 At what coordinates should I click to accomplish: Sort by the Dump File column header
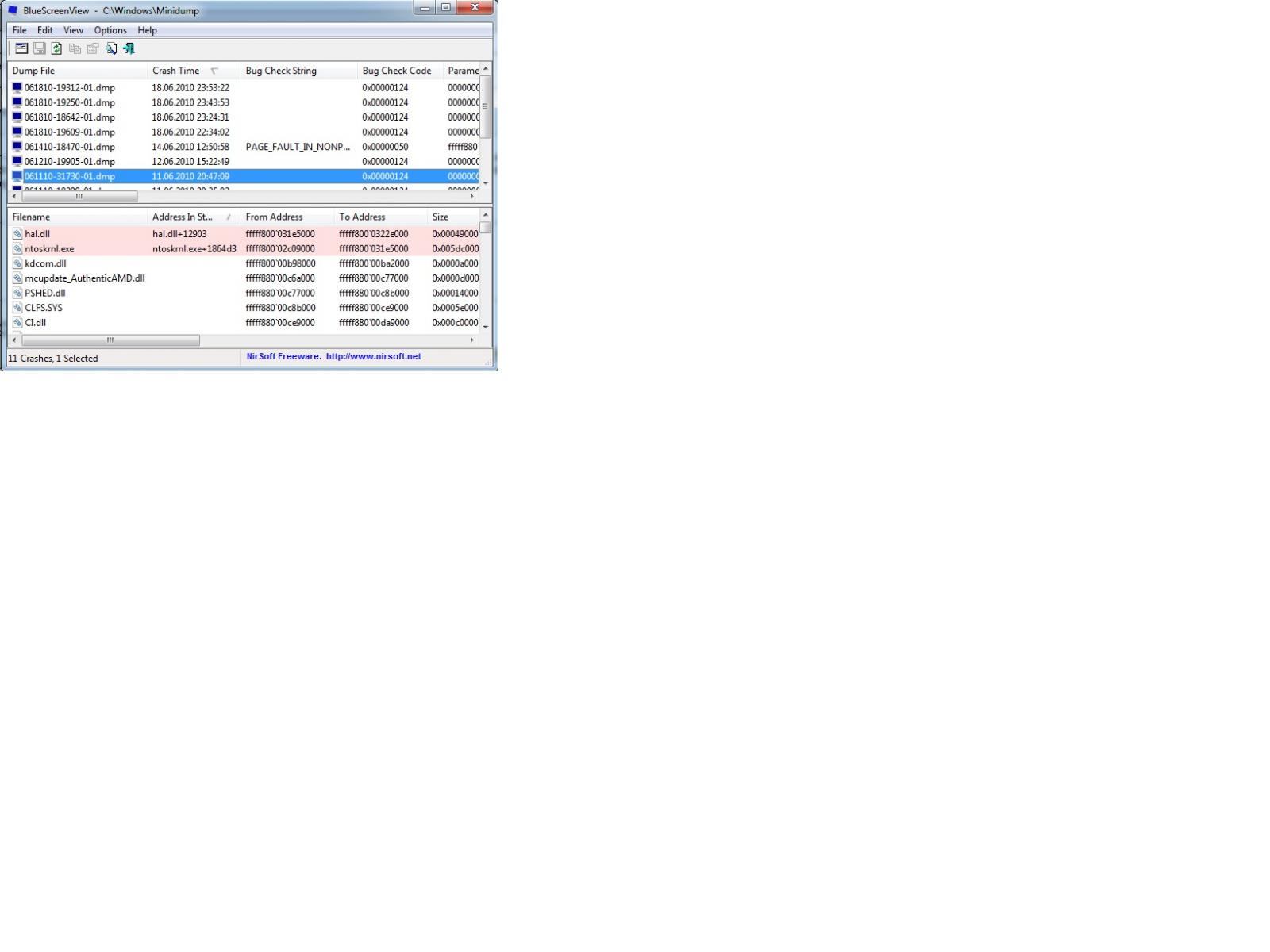(x=78, y=71)
